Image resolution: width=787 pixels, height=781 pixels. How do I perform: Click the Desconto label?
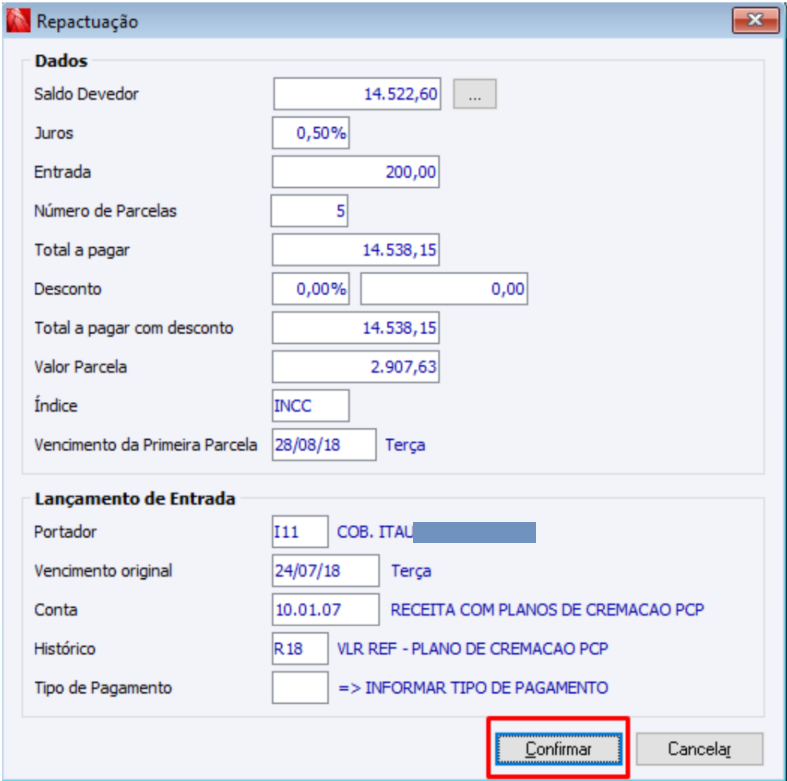68,289
